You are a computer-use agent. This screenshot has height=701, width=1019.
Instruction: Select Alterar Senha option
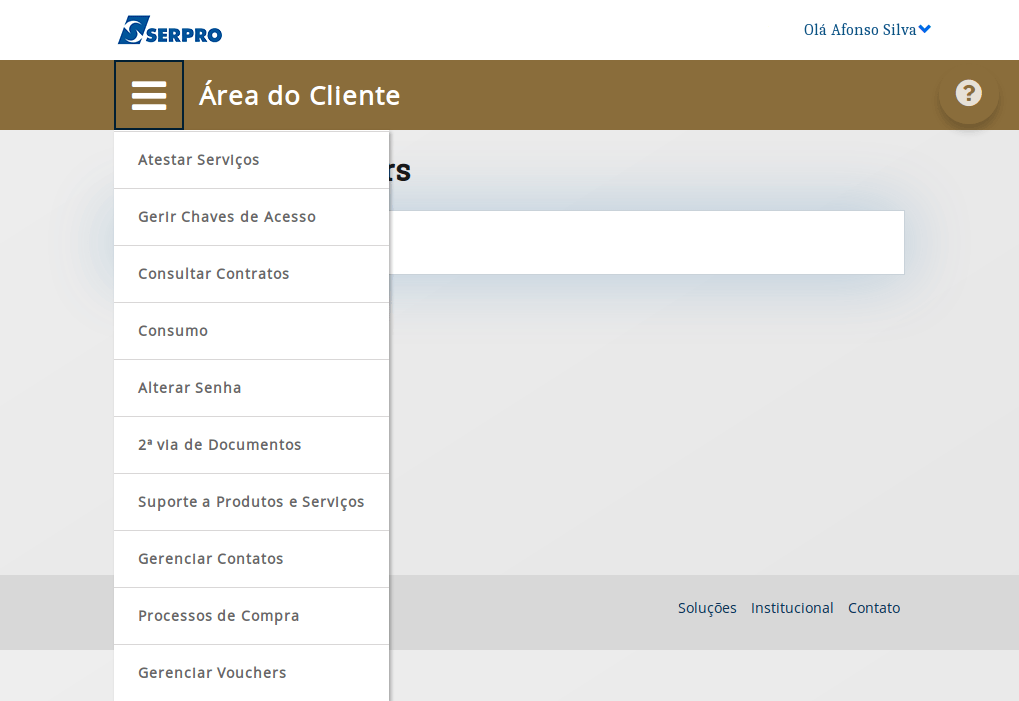189,388
